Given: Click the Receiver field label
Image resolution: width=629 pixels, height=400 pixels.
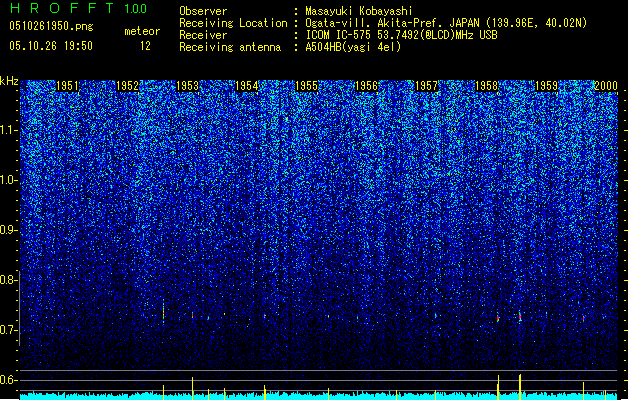Looking at the screenshot, I should tap(203, 35).
